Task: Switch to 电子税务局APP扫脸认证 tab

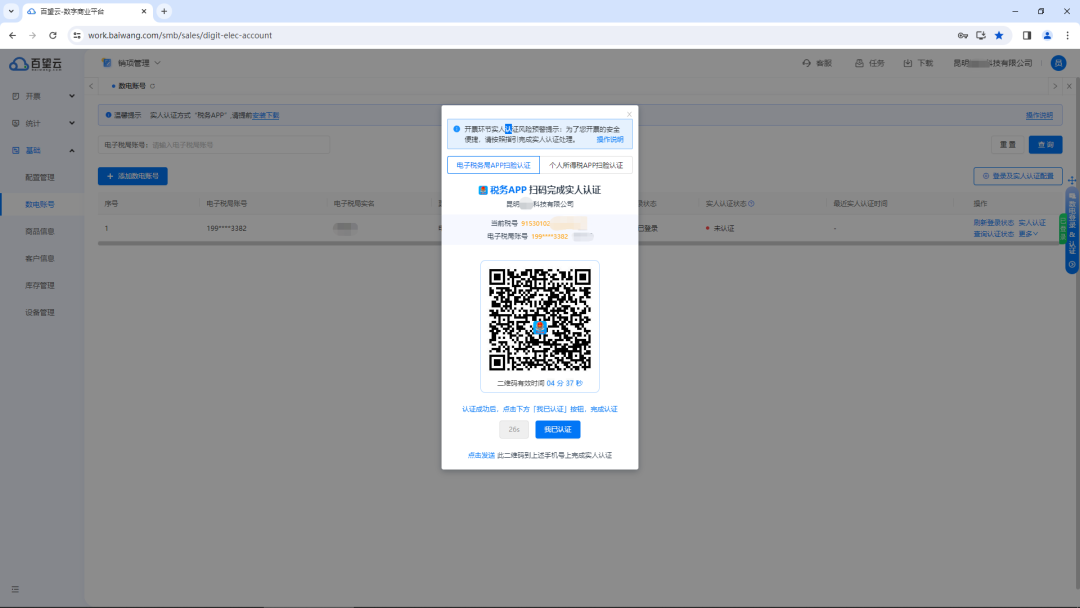Action: [493, 165]
